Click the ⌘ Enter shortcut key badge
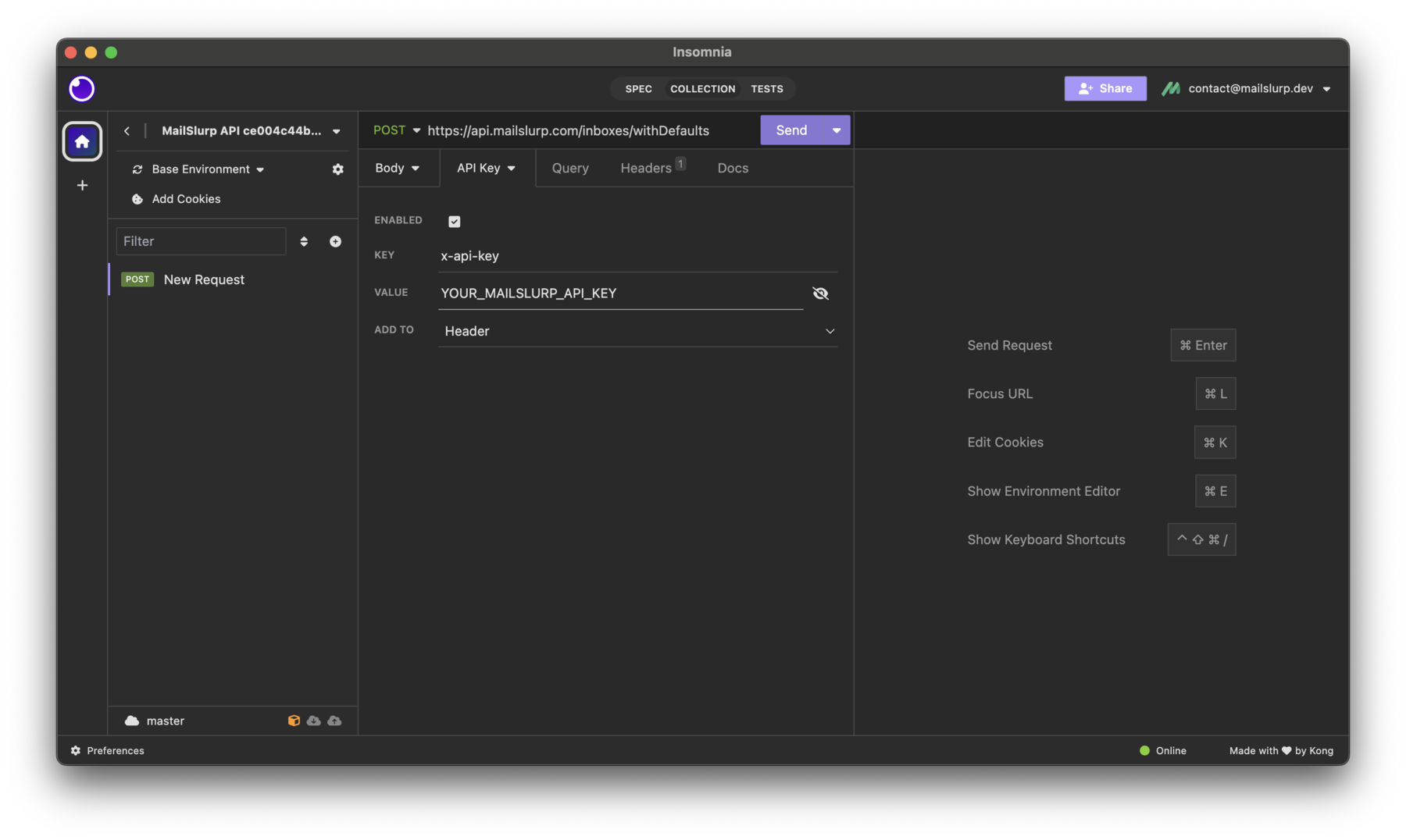Screen dimensions: 1406x840 tap(1203, 345)
